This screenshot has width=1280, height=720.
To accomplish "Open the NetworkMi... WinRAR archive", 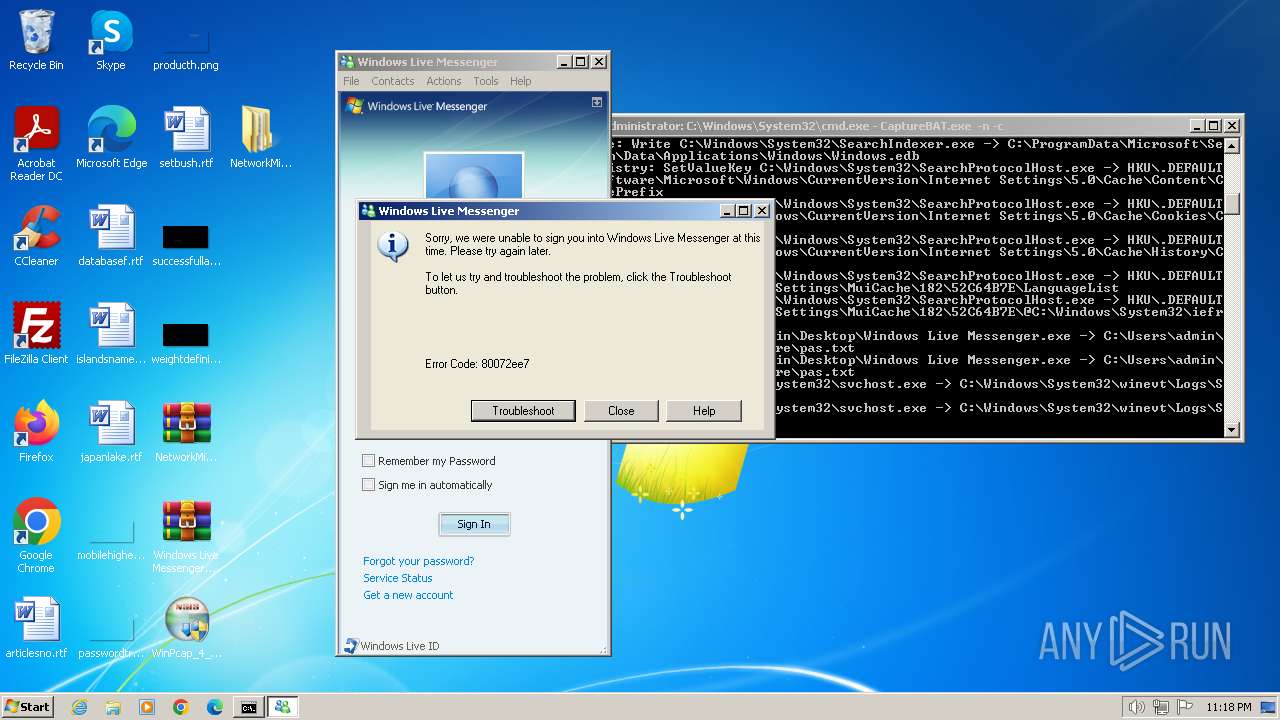I will tap(186, 431).
